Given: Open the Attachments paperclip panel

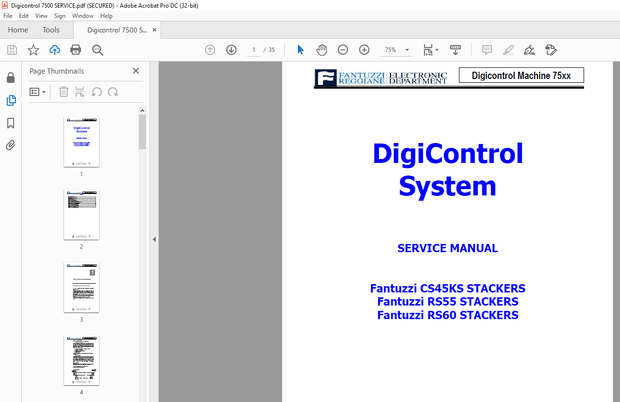Looking at the screenshot, I should click(x=11, y=145).
